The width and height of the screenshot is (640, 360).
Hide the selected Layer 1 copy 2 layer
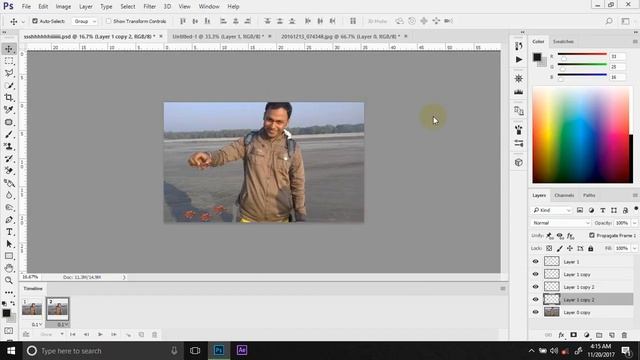tap(536, 300)
